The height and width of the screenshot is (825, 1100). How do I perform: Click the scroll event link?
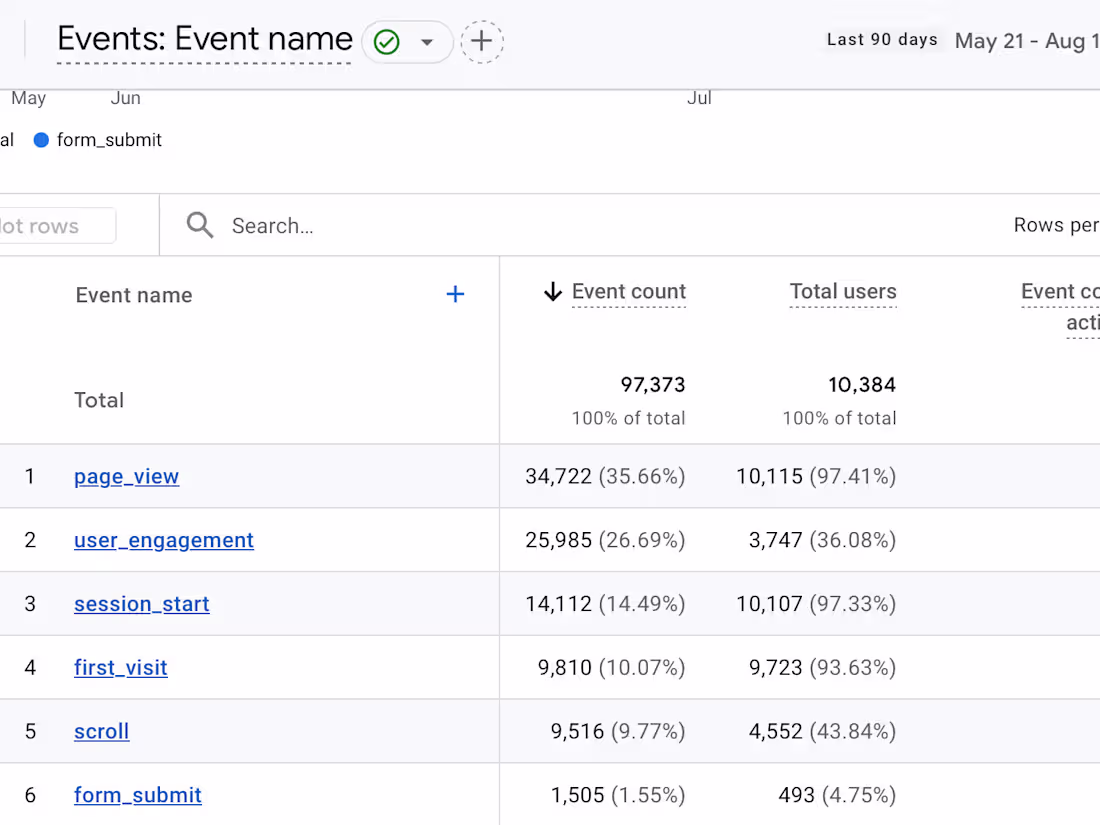coord(101,731)
